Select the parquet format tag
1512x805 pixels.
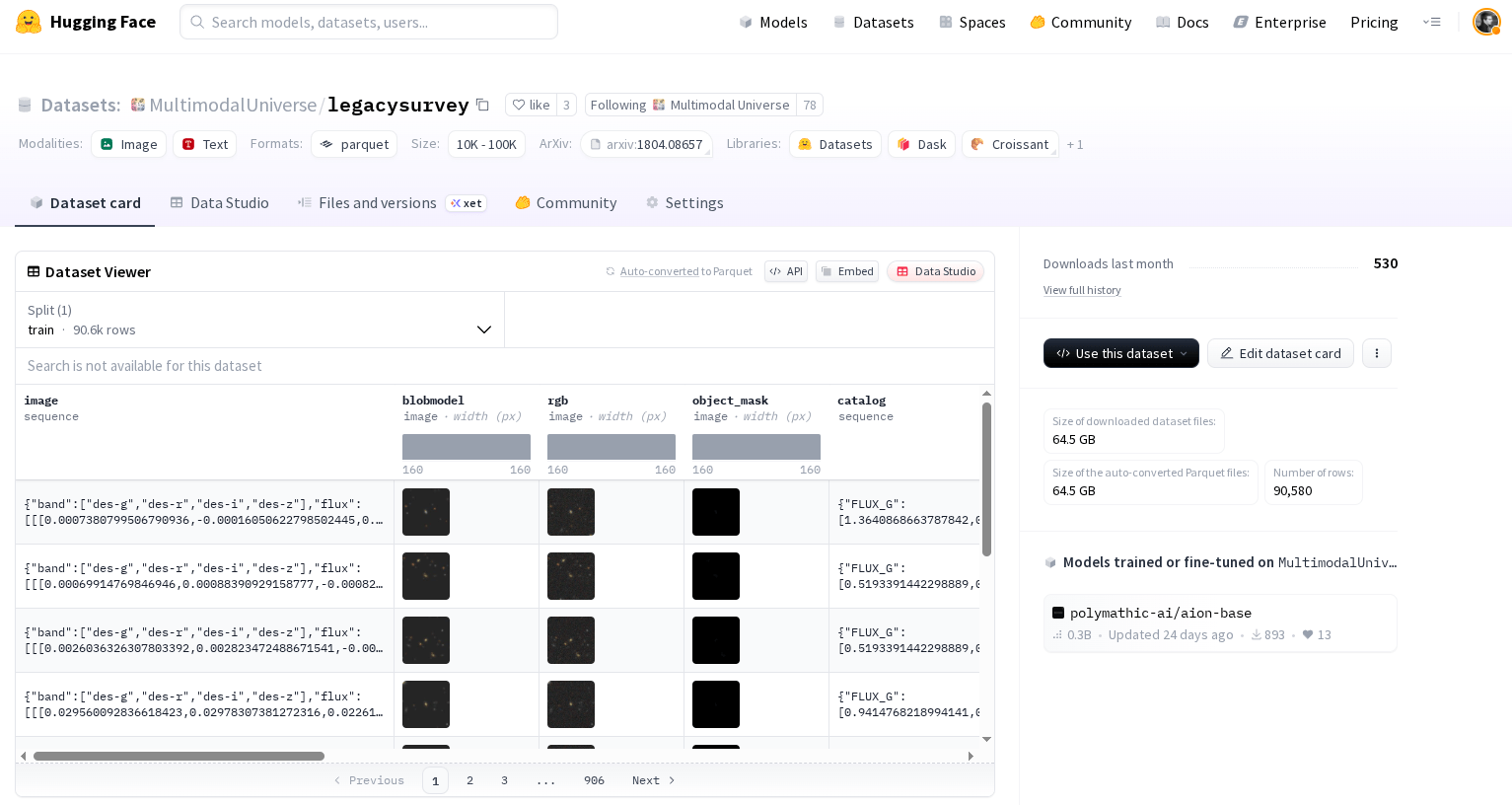[354, 144]
